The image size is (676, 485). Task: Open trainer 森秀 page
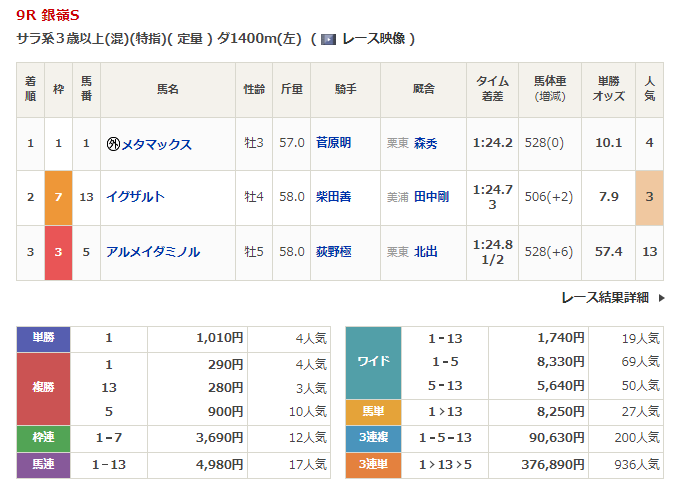pyautogui.click(x=426, y=143)
